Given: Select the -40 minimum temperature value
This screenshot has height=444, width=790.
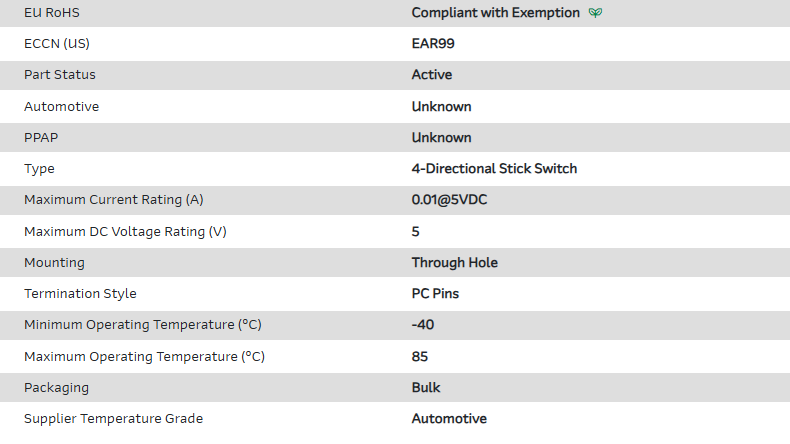Looking at the screenshot, I should (423, 325).
